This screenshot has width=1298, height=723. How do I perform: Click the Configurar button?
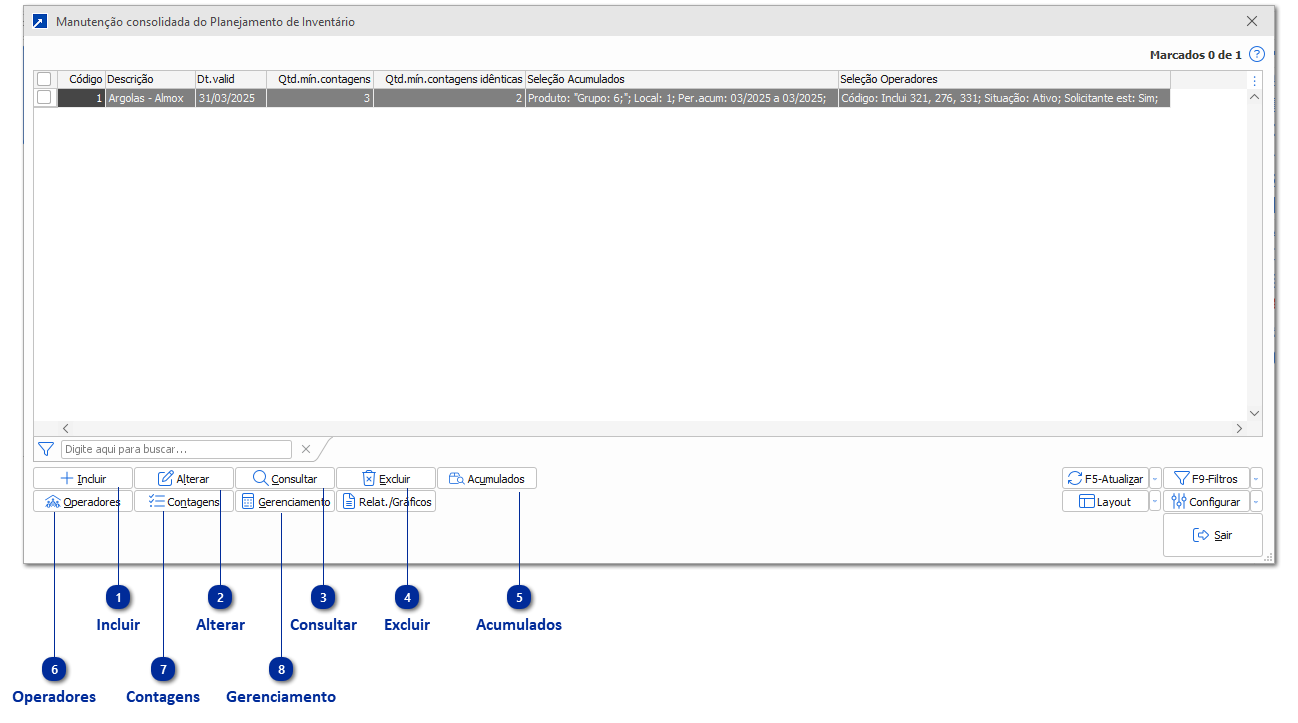click(1206, 501)
